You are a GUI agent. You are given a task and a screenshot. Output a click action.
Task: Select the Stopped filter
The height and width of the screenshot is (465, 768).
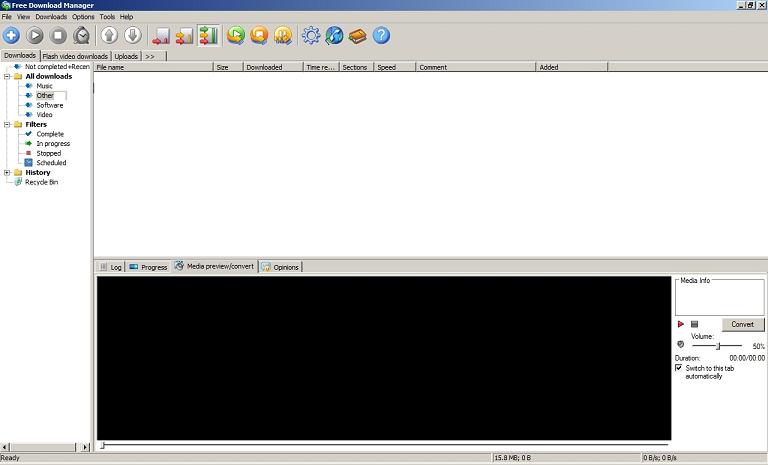pyautogui.click(x=49, y=153)
